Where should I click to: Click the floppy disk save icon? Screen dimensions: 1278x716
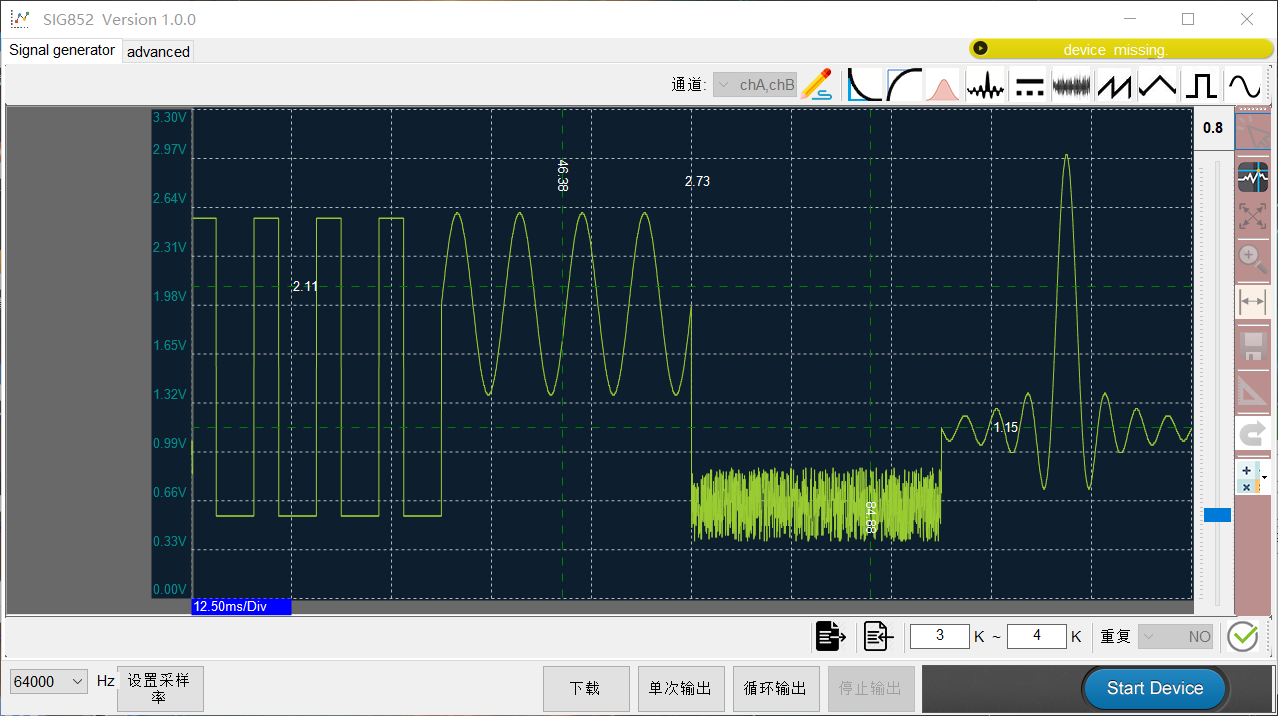click(1253, 347)
